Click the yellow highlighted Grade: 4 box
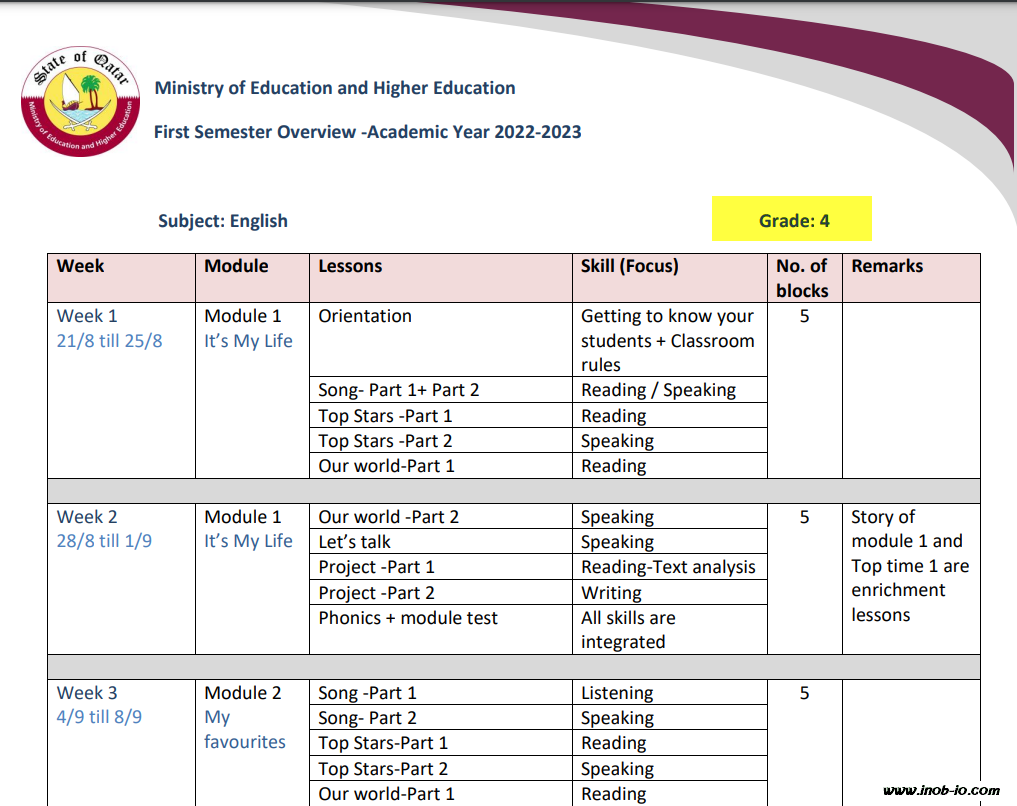The image size is (1017, 806). pos(792,220)
